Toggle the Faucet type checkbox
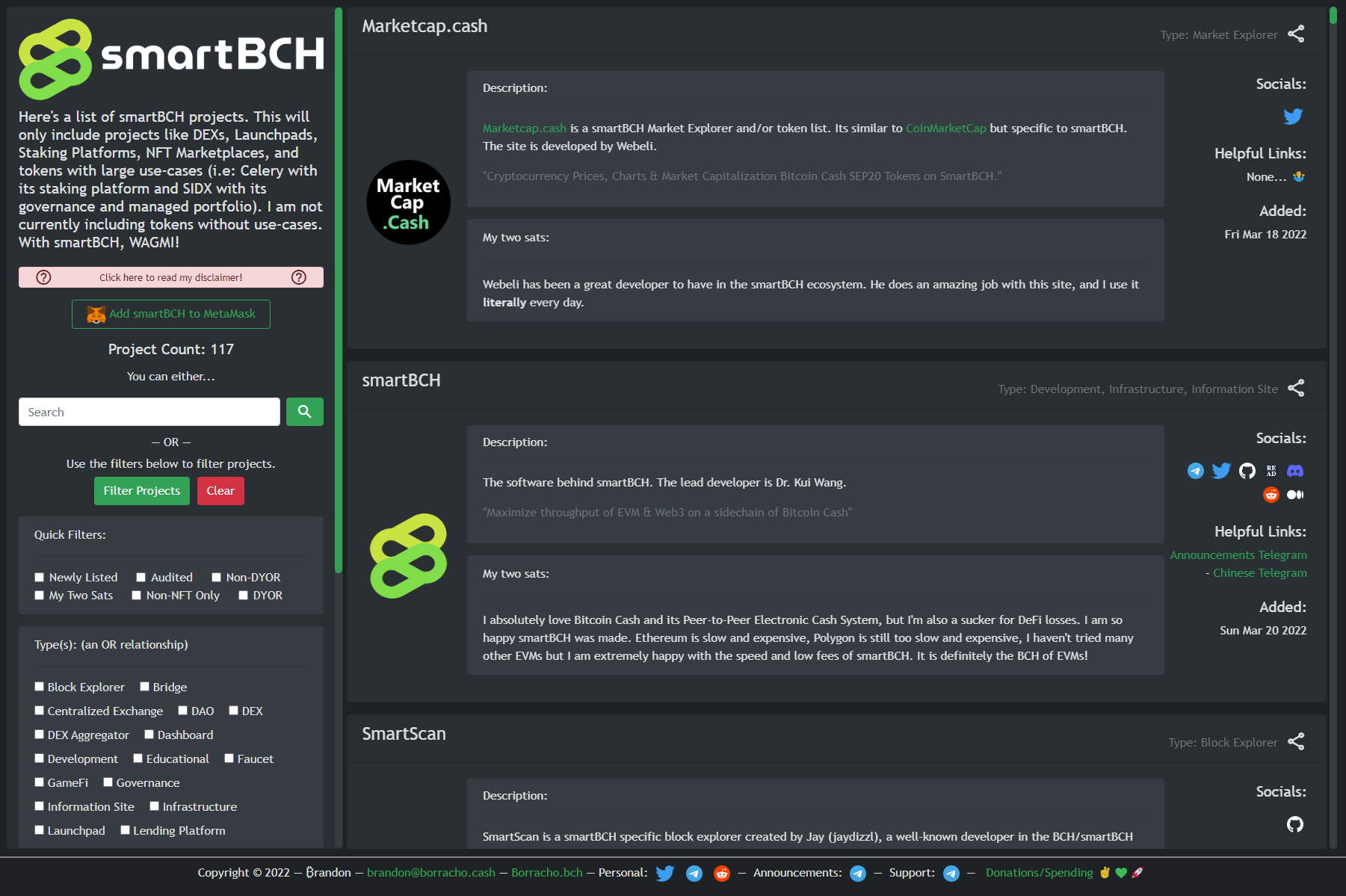 229,758
